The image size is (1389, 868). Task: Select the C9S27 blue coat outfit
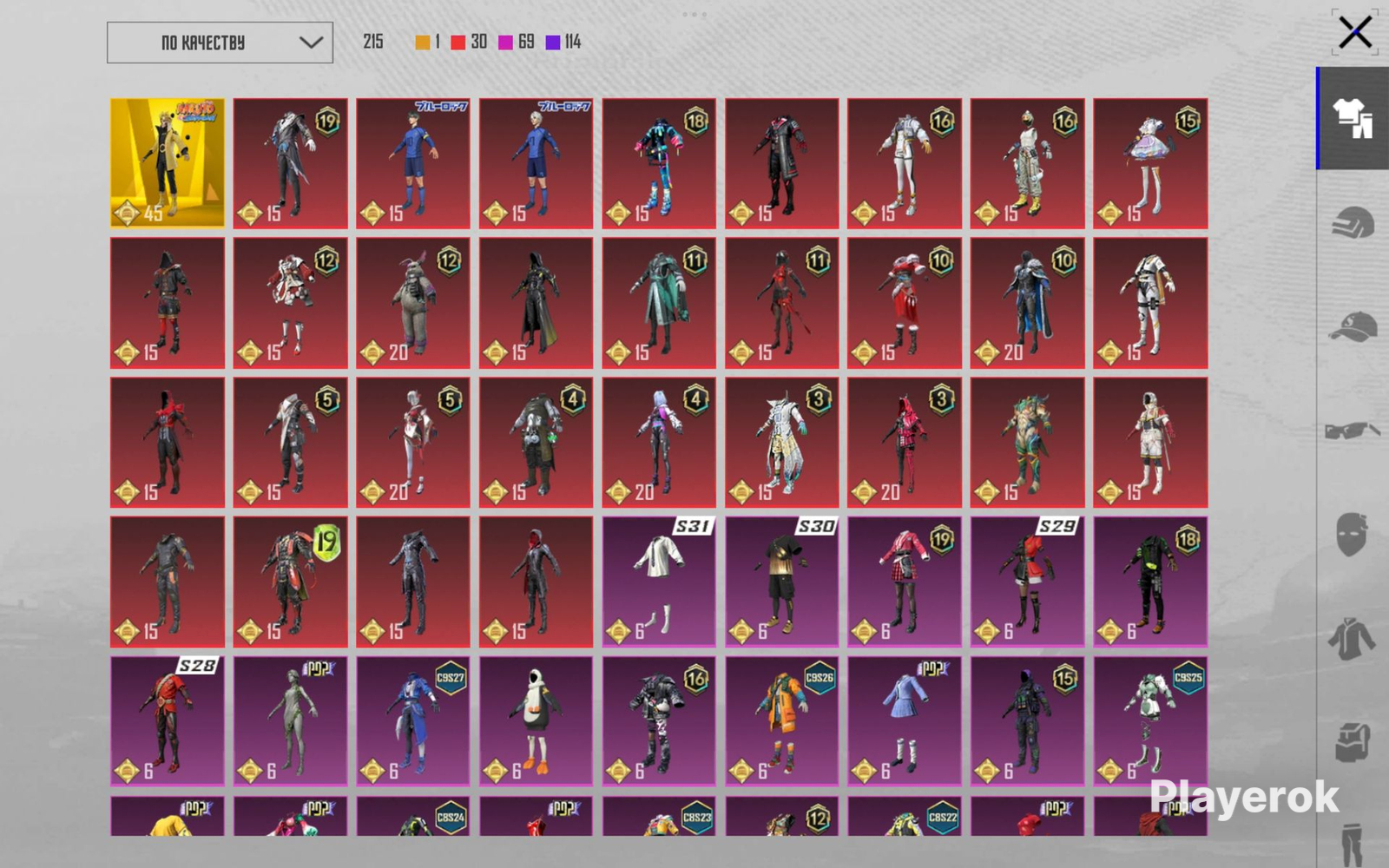tap(413, 721)
